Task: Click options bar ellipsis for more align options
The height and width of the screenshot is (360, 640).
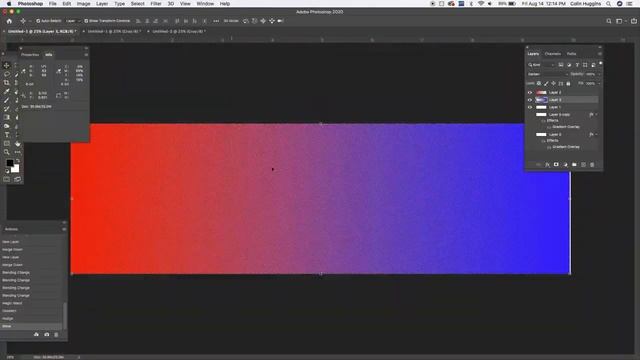Action: pyautogui.click(x=216, y=21)
